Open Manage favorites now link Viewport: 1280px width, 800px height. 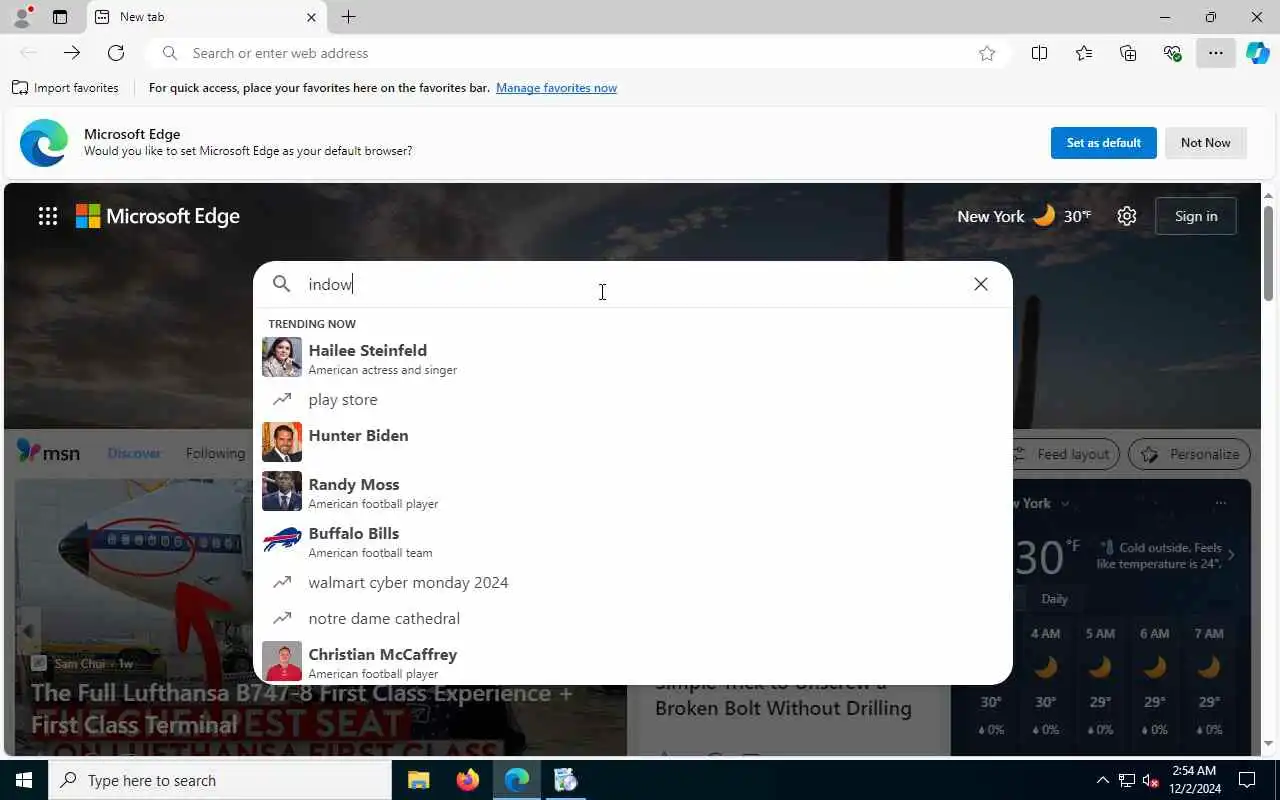pos(556,88)
